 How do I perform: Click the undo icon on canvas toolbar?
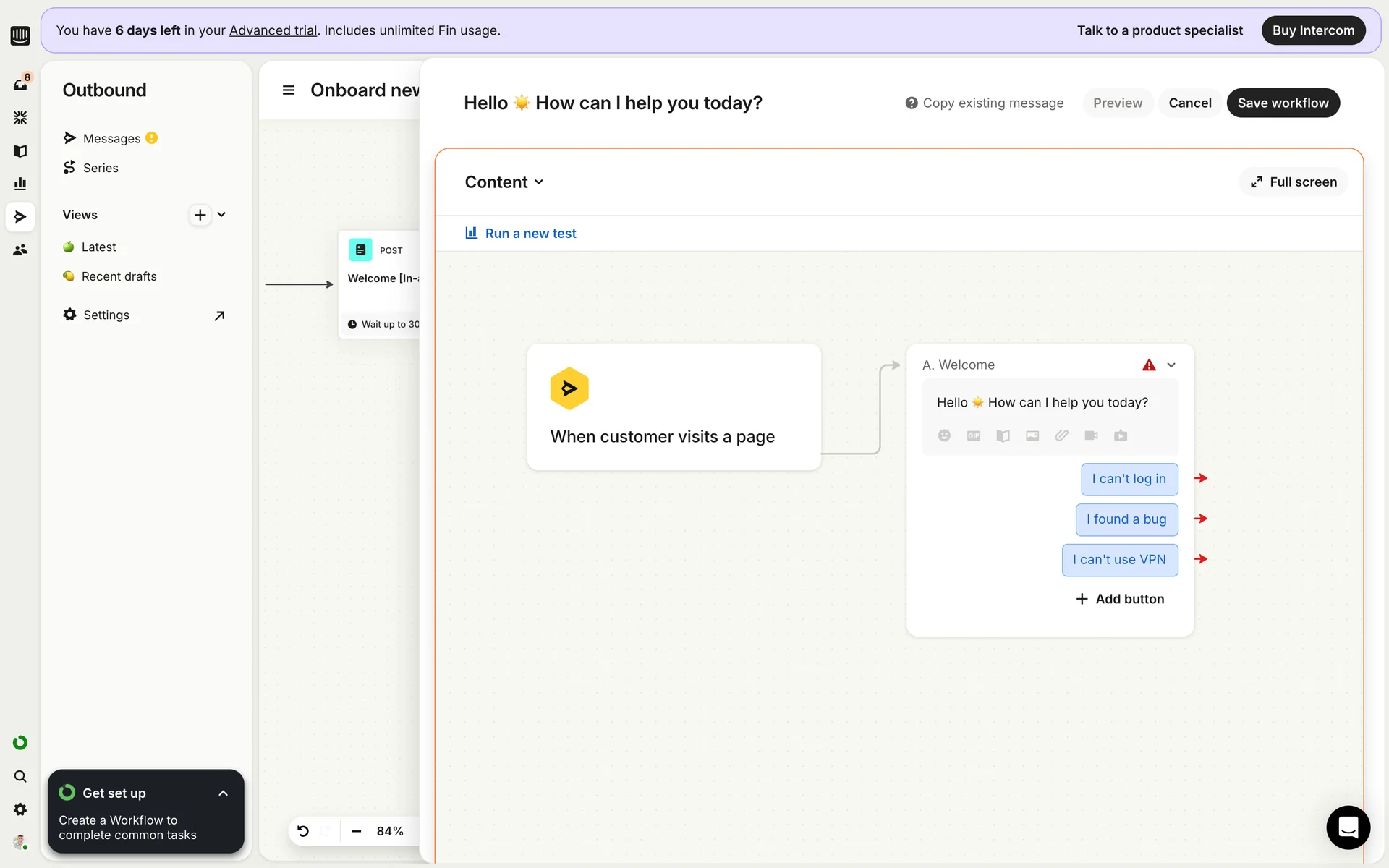[303, 831]
